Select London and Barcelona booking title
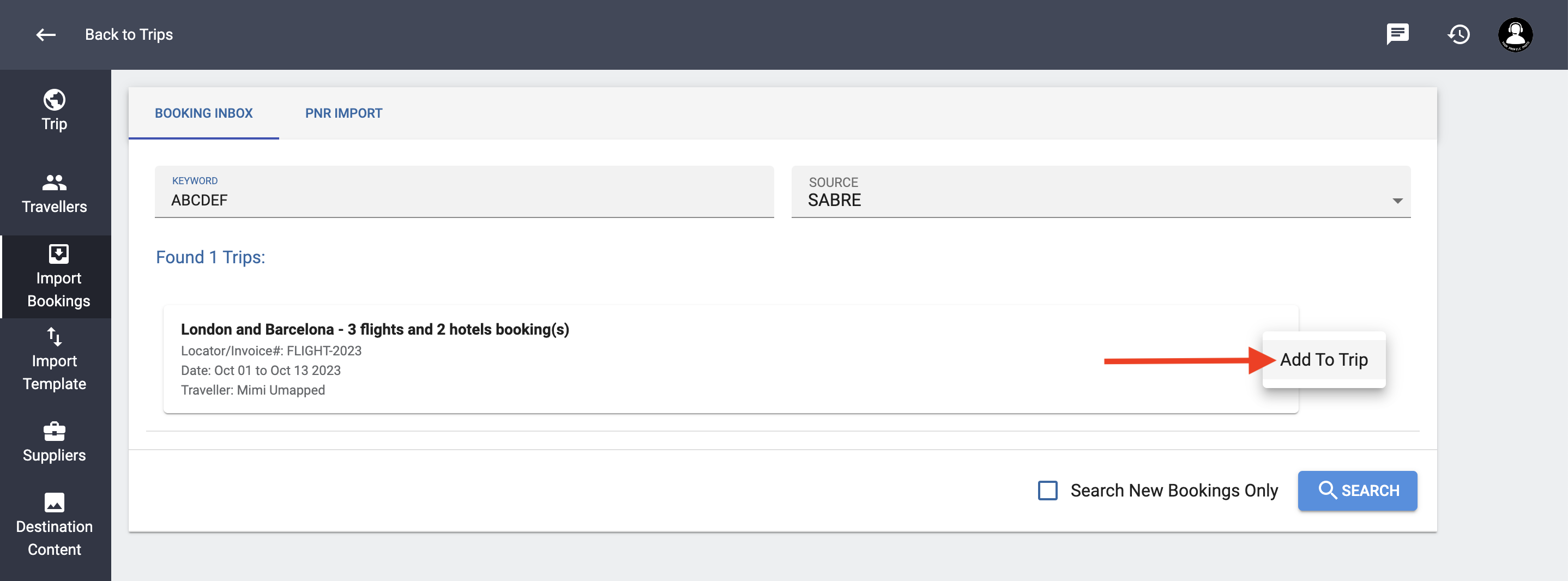 click(375, 329)
